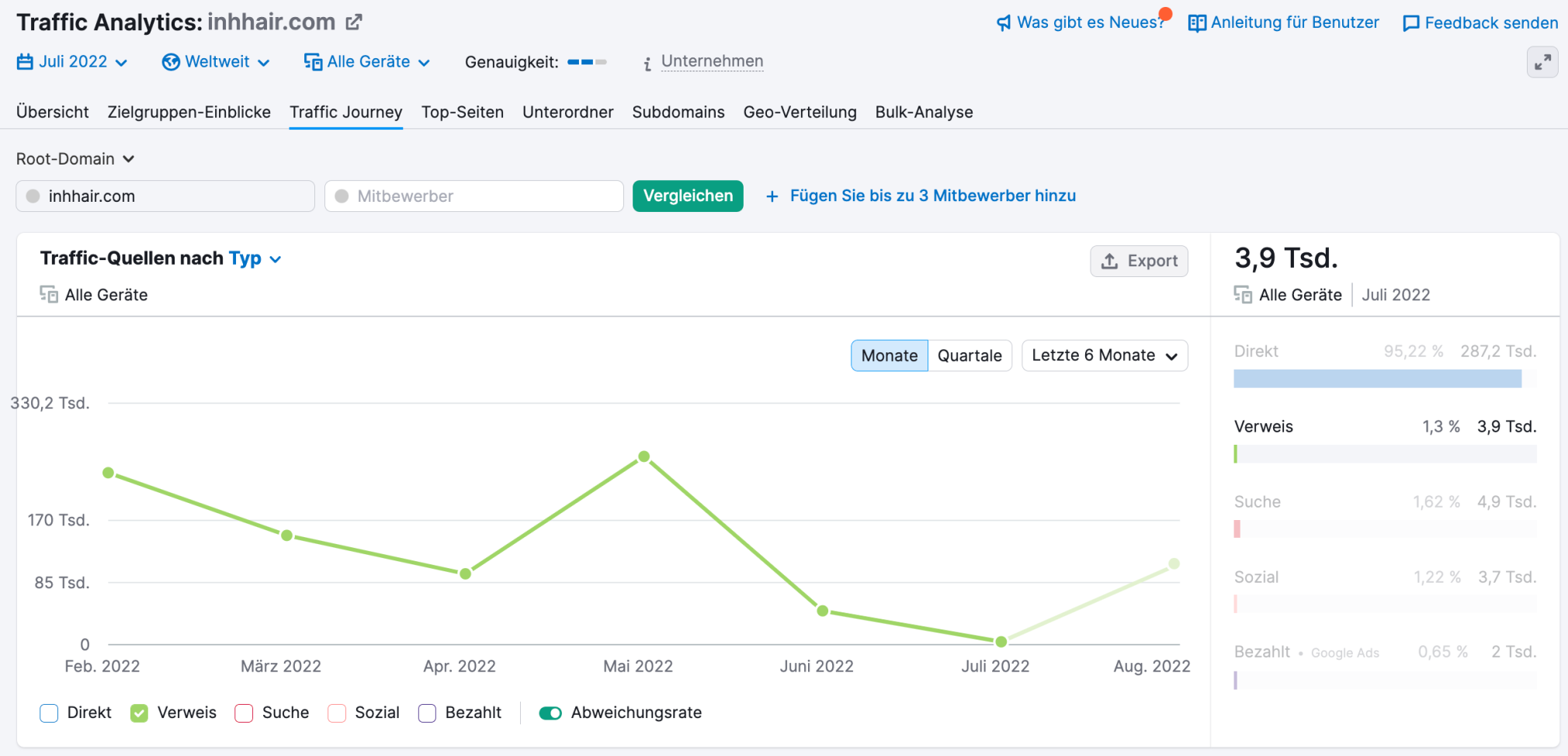Select the Suche row in sources panel

[x=1386, y=516]
